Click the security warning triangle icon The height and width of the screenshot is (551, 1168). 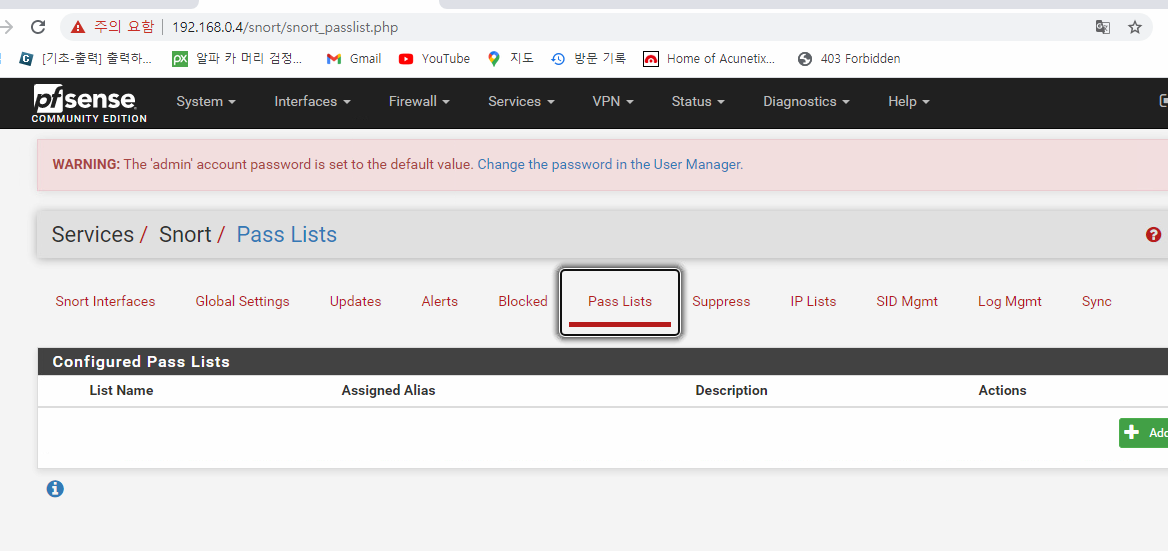tap(78, 28)
